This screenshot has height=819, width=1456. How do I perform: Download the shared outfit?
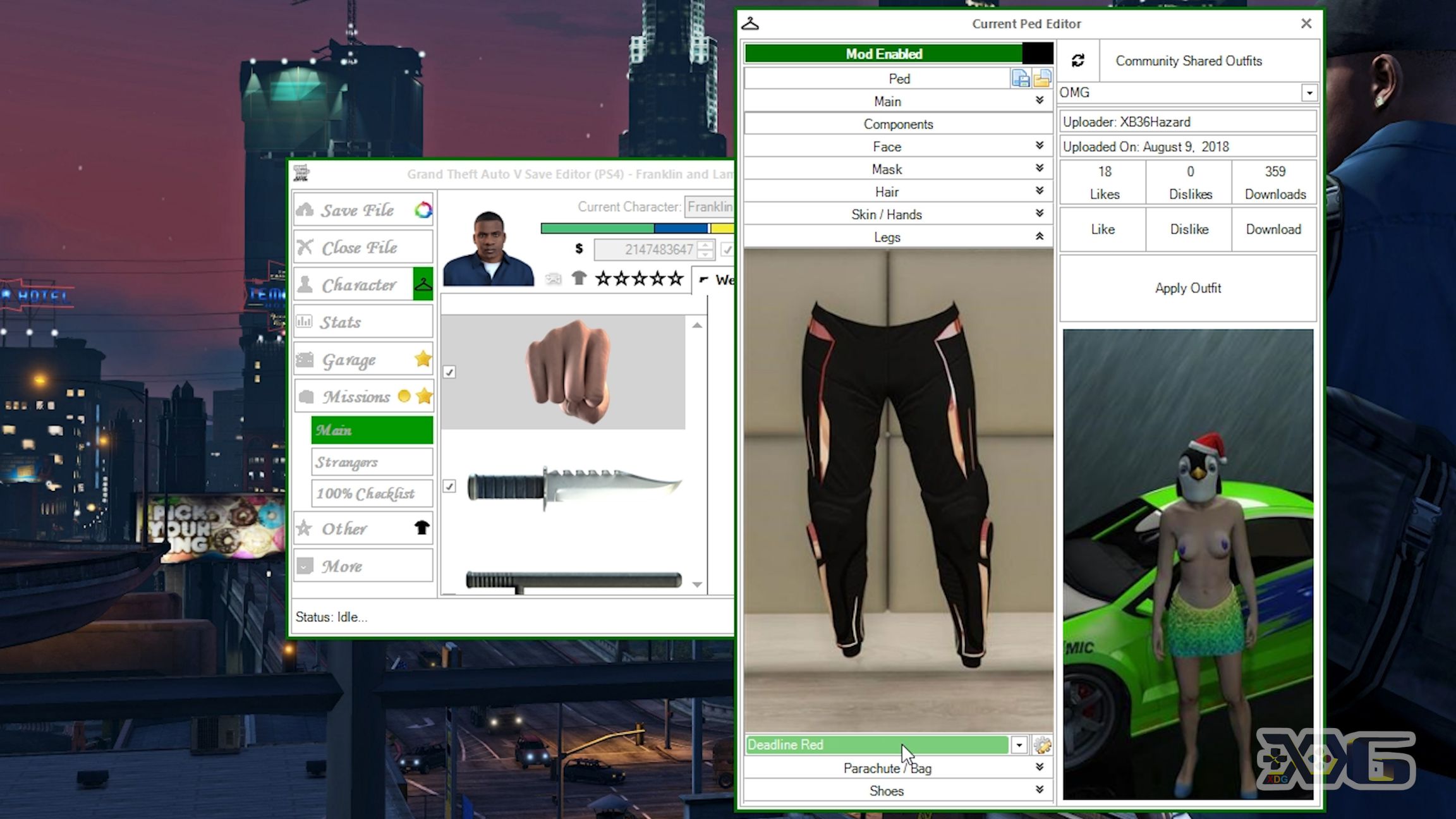coord(1274,229)
